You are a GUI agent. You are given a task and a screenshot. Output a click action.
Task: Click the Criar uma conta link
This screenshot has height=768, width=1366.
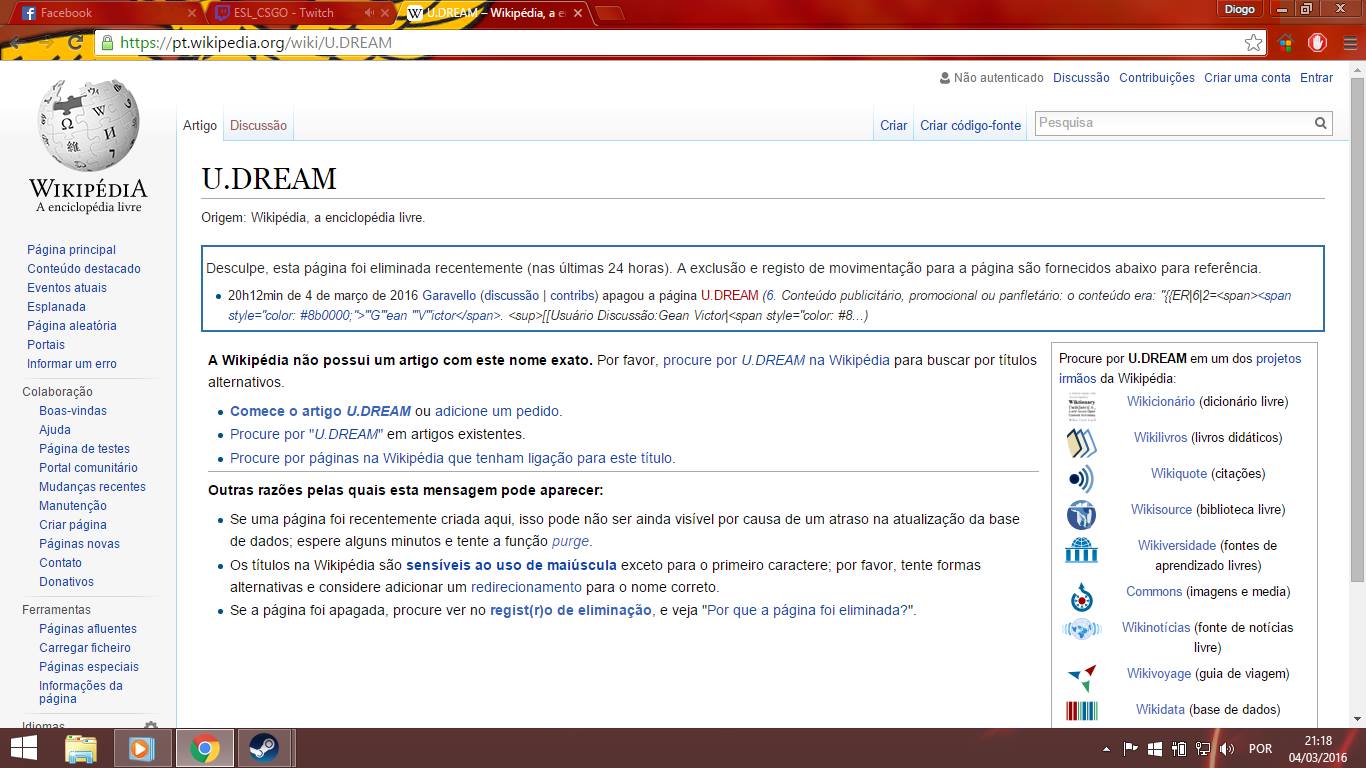tap(1247, 78)
